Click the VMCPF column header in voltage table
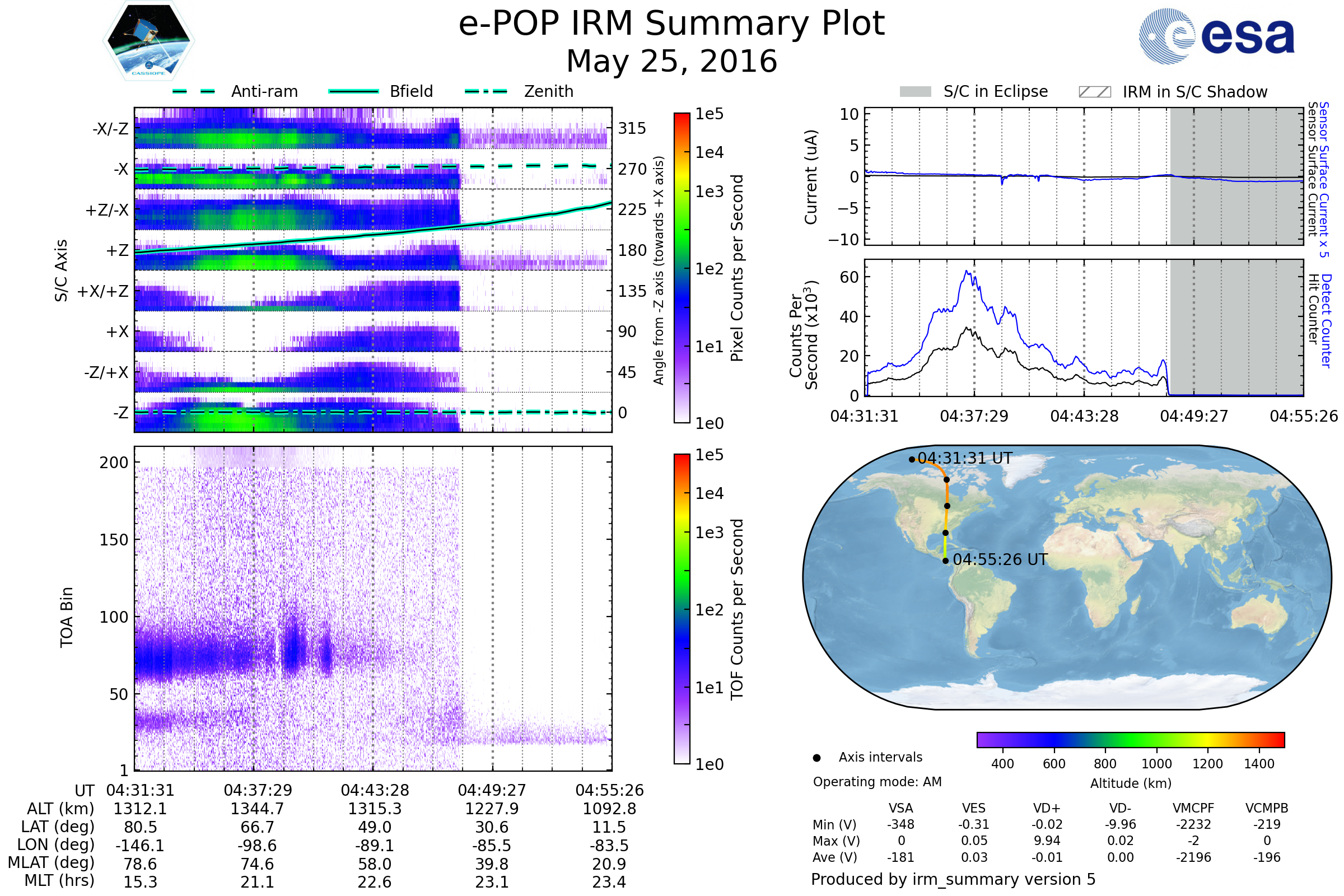Screen dimensions: 1344x896 (1193, 808)
